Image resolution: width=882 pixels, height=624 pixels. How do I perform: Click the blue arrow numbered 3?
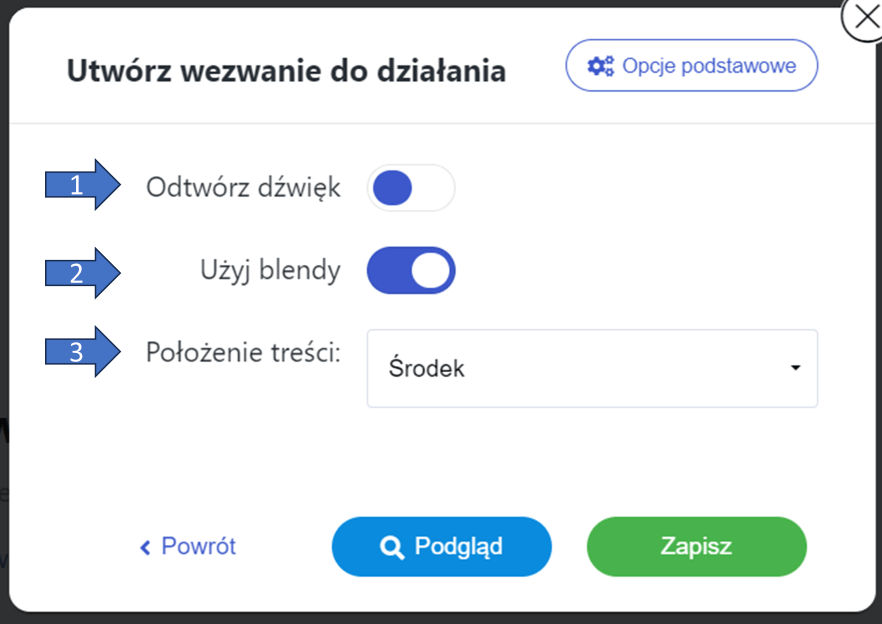coord(82,351)
